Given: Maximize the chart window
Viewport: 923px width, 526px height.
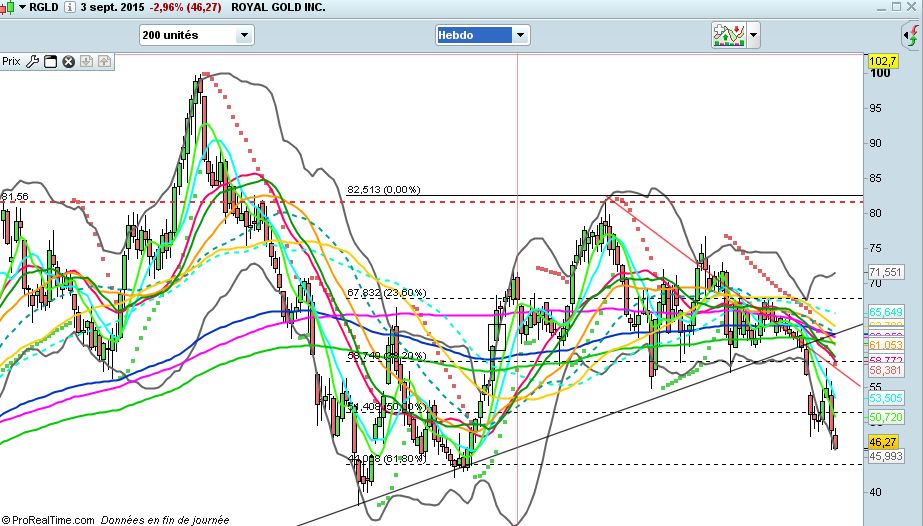Looking at the screenshot, I should point(896,7).
